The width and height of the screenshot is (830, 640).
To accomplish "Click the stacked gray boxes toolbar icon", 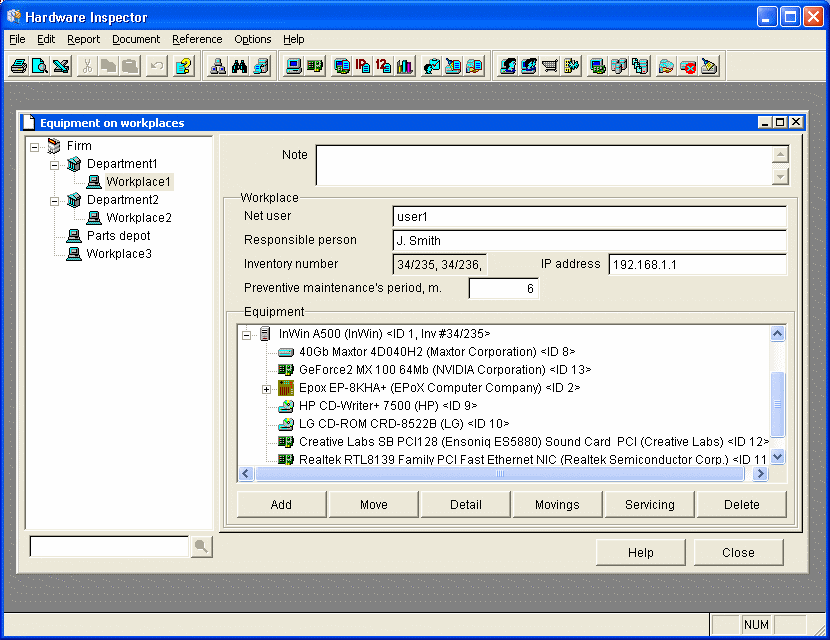I will [619, 66].
